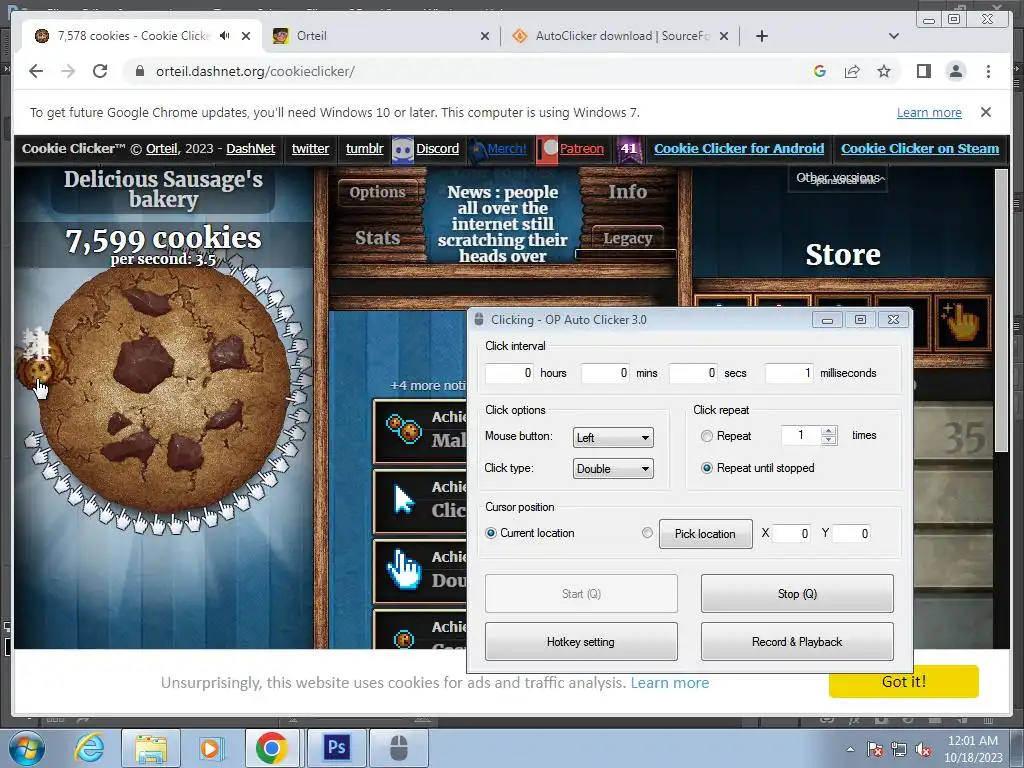Click the big chocolate chip cookie
Image resolution: width=1024 pixels, height=768 pixels.
166,391
